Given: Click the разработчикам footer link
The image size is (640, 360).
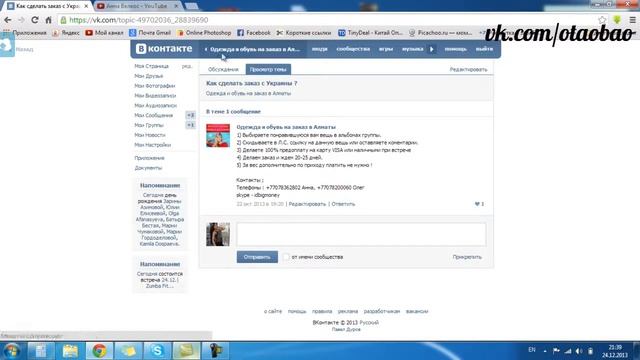Looking at the screenshot, I should pyautogui.click(x=382, y=311).
